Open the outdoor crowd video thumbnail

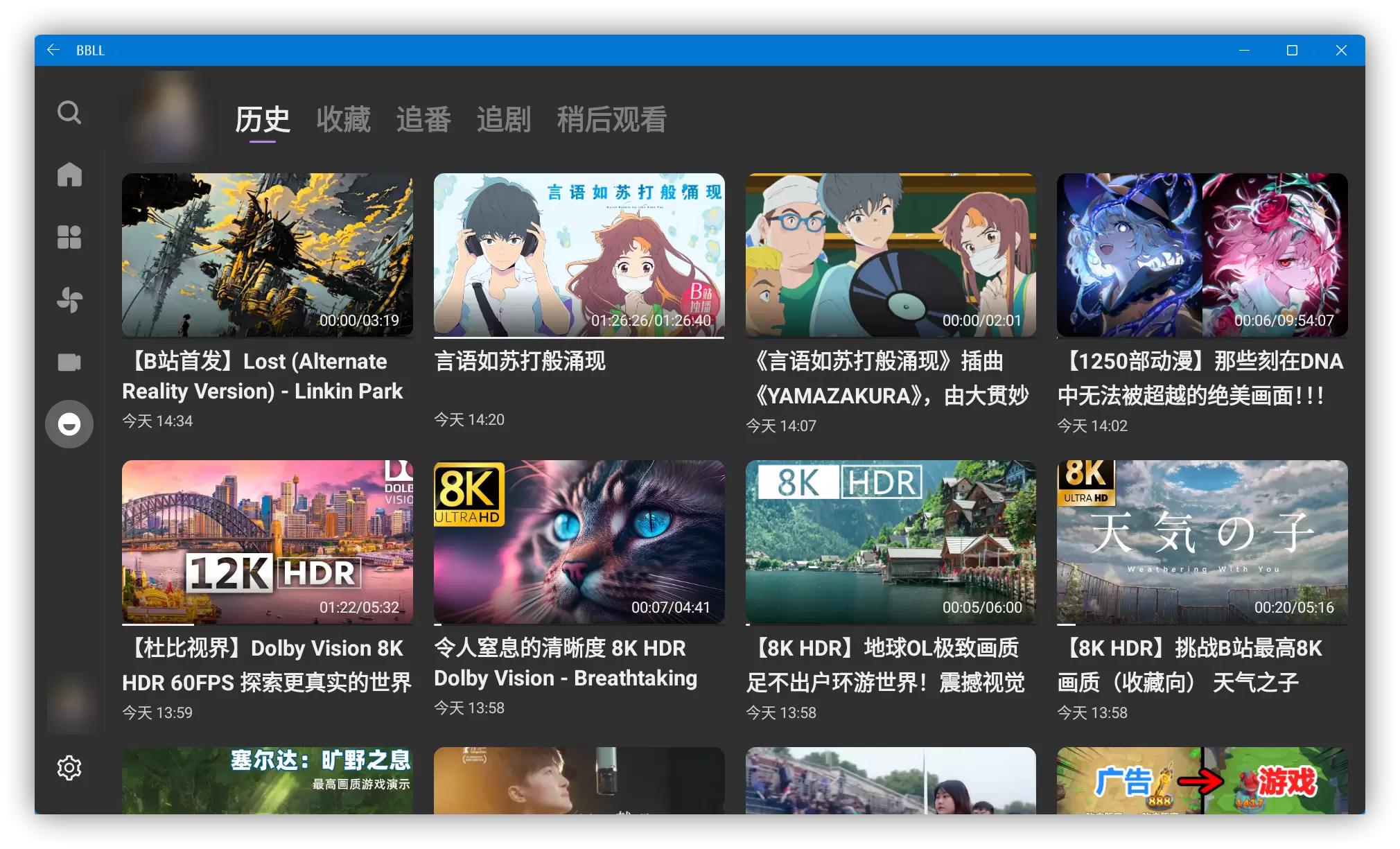coord(891,780)
